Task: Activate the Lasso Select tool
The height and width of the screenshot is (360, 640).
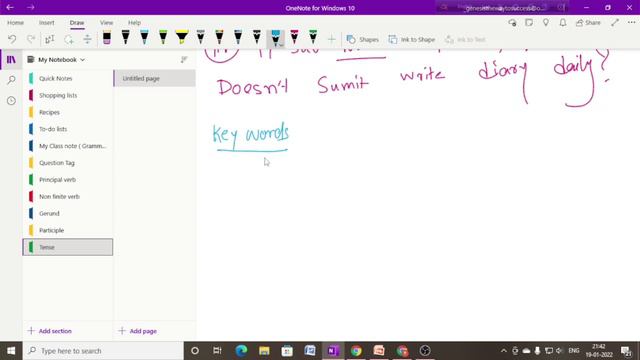Action: 69,39
